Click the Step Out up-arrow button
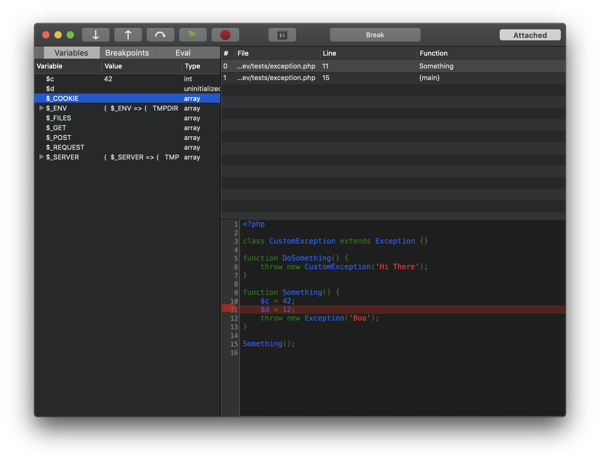 128,35
